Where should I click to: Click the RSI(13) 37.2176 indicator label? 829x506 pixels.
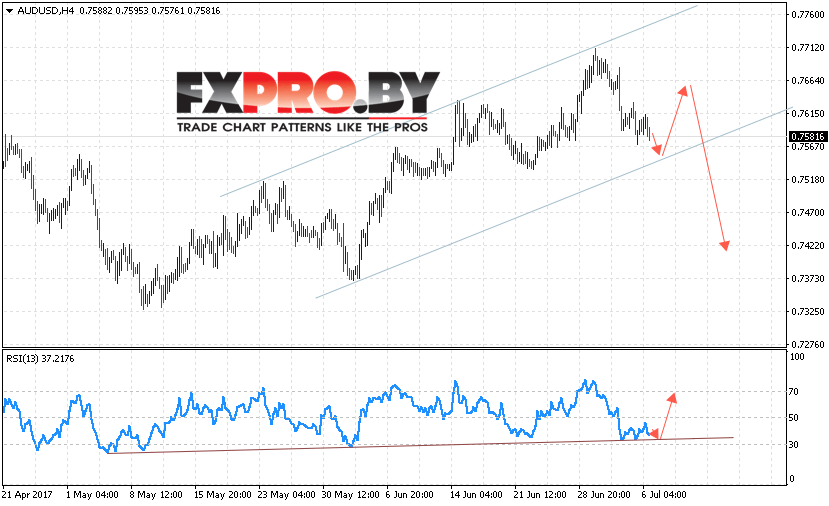click(x=40, y=359)
